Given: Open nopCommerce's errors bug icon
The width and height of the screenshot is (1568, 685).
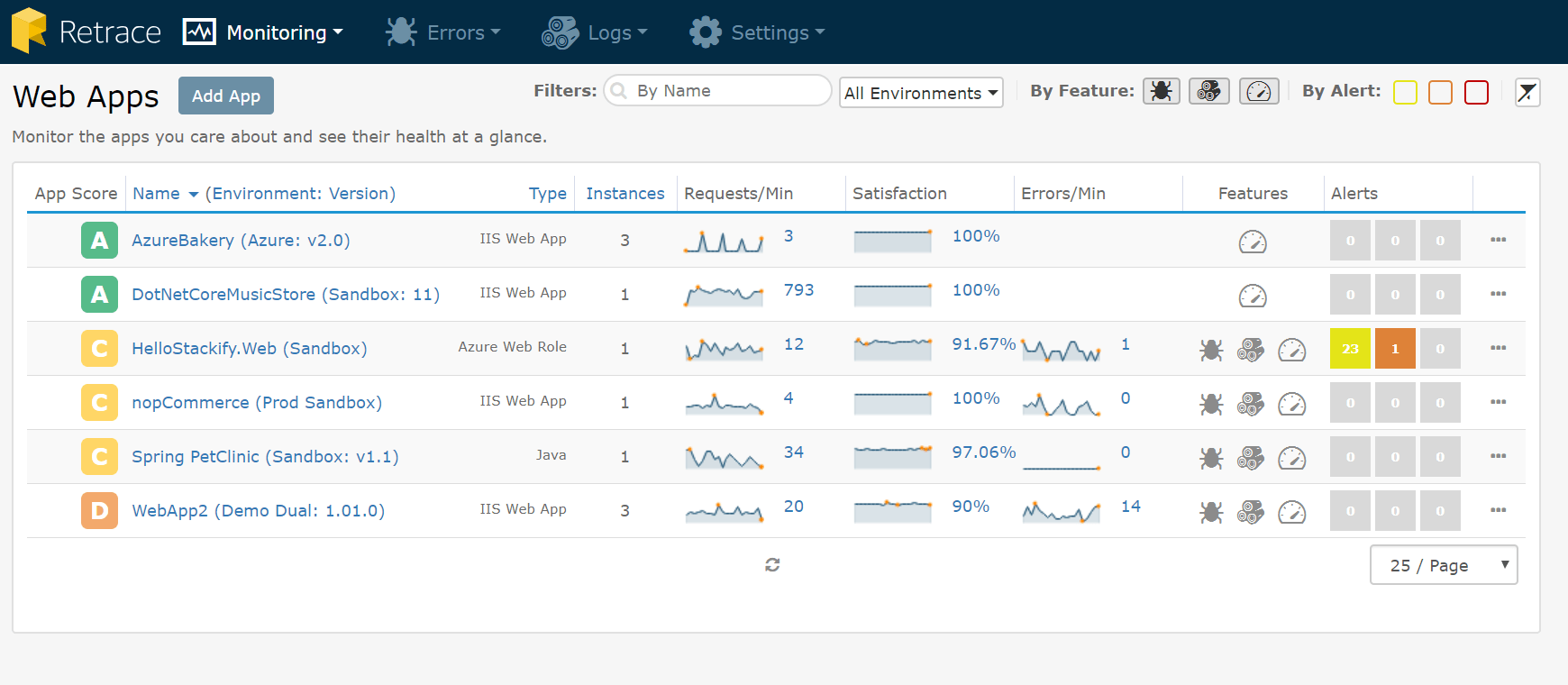Looking at the screenshot, I should pos(1211,403).
